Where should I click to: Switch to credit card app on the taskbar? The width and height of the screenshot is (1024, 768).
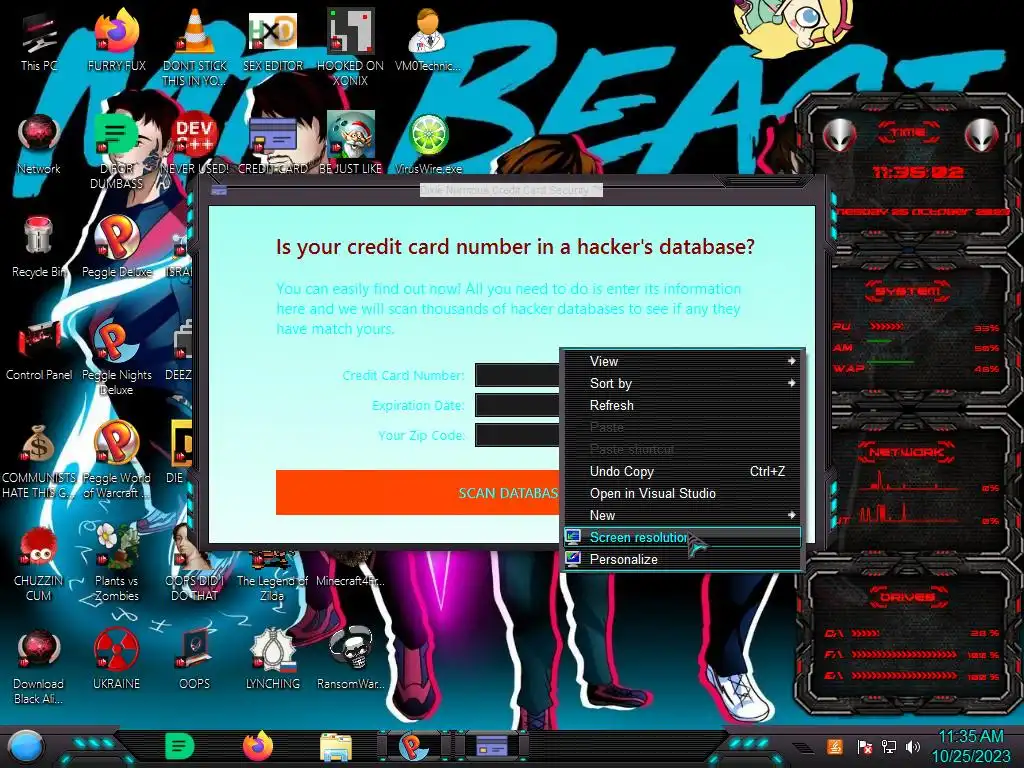tap(492, 746)
